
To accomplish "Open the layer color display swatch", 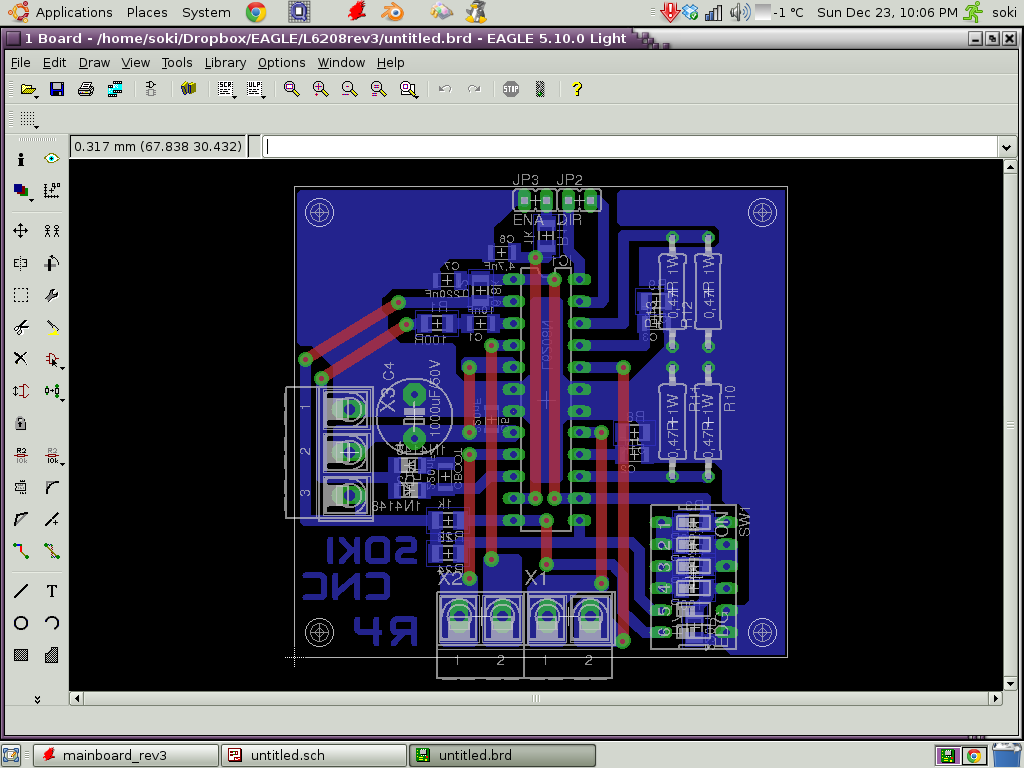I will 19,189.
